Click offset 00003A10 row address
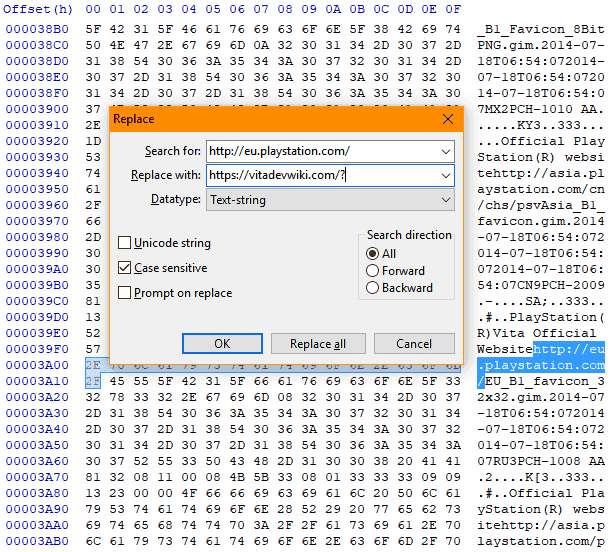615x552 pixels. pyautogui.click(x=37, y=381)
